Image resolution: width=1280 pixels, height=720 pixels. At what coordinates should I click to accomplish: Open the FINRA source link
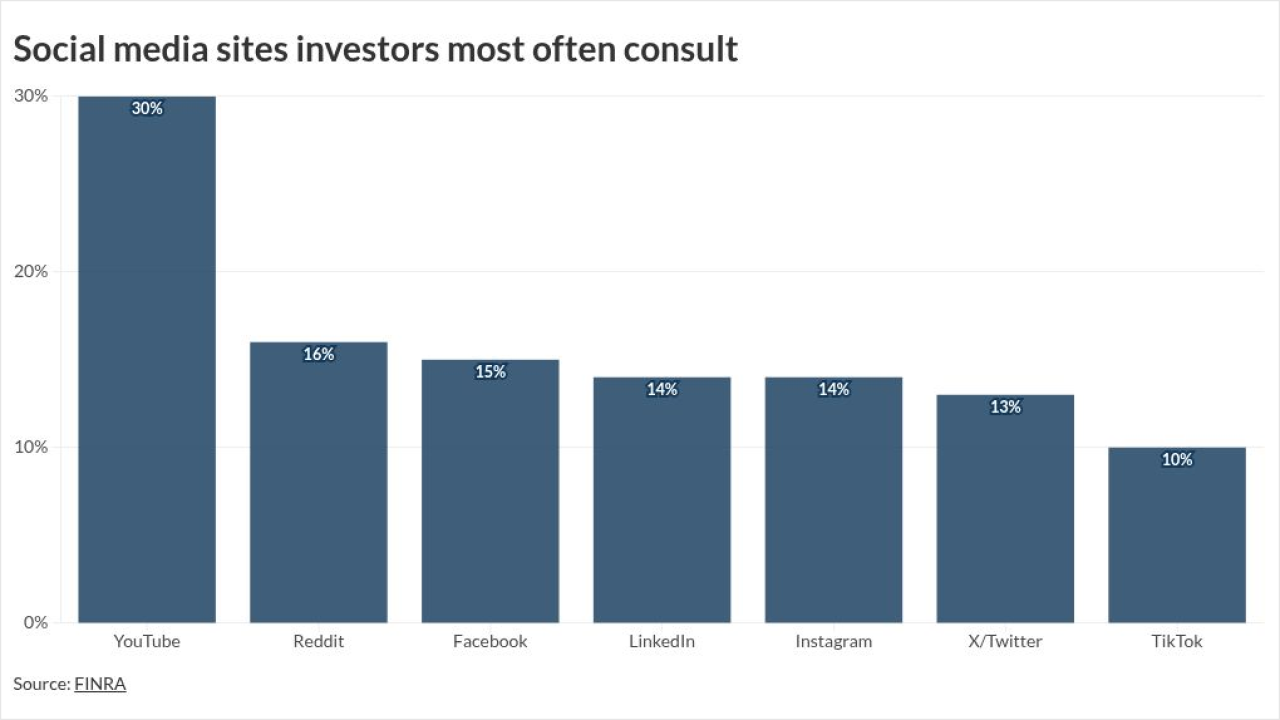(x=100, y=684)
